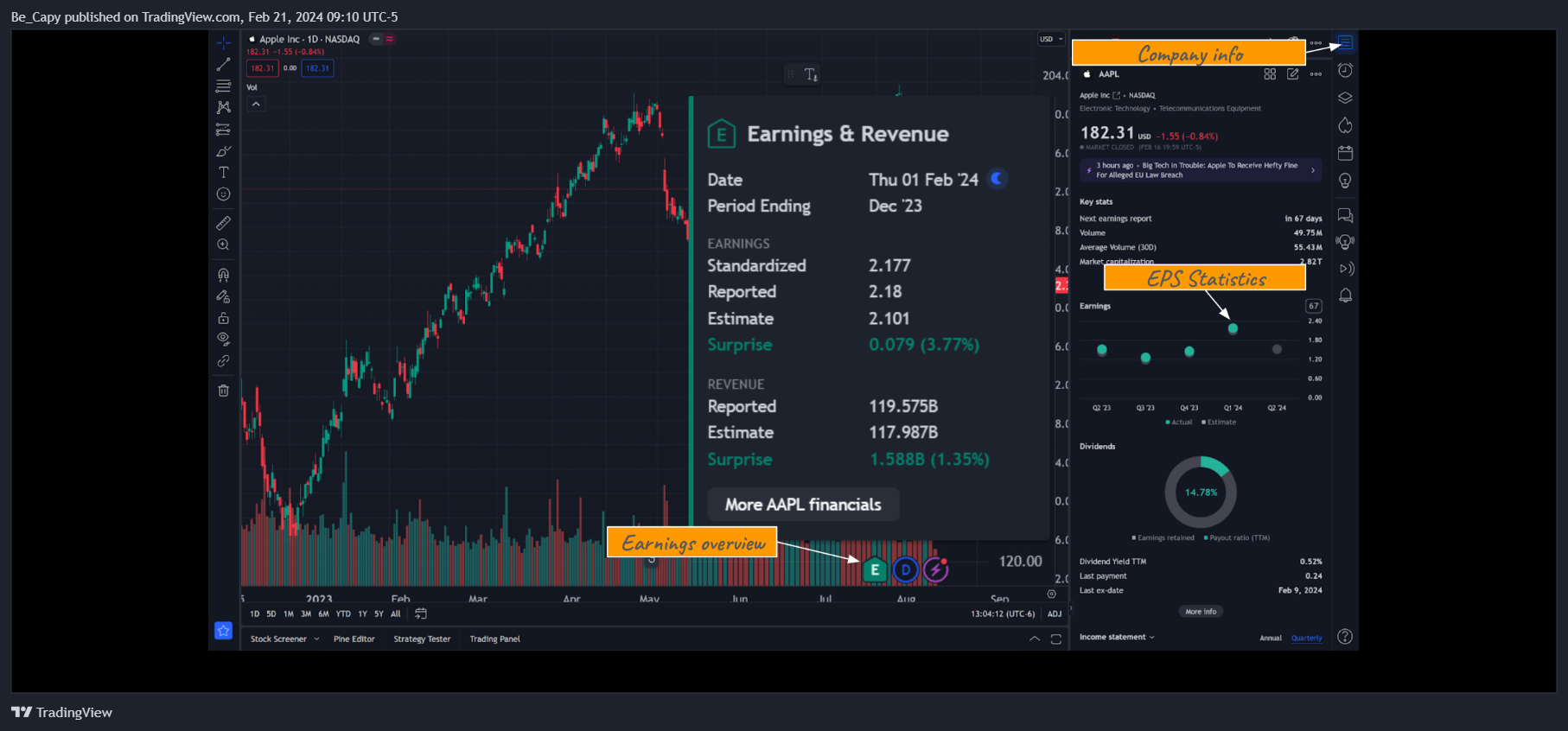Select the zoom in tool
This screenshot has width=1568, height=731.
[223, 245]
